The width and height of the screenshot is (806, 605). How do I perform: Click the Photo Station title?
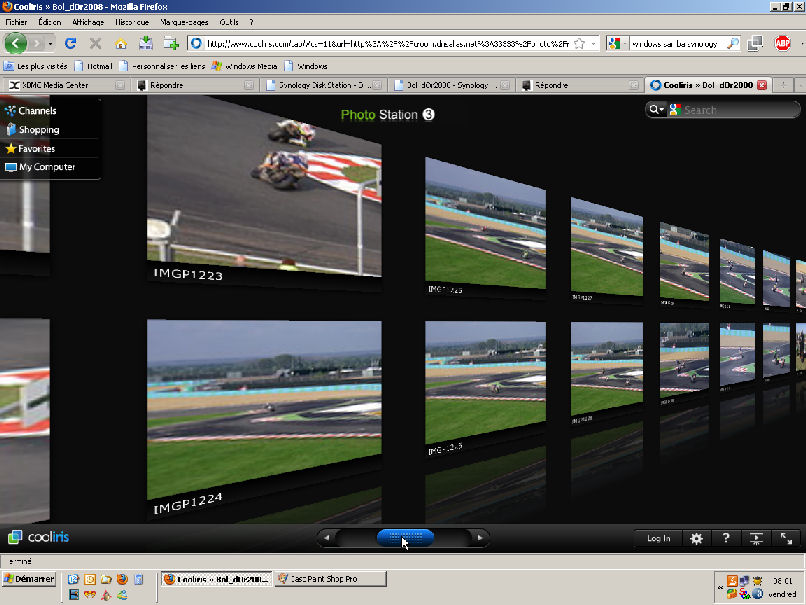click(x=387, y=115)
